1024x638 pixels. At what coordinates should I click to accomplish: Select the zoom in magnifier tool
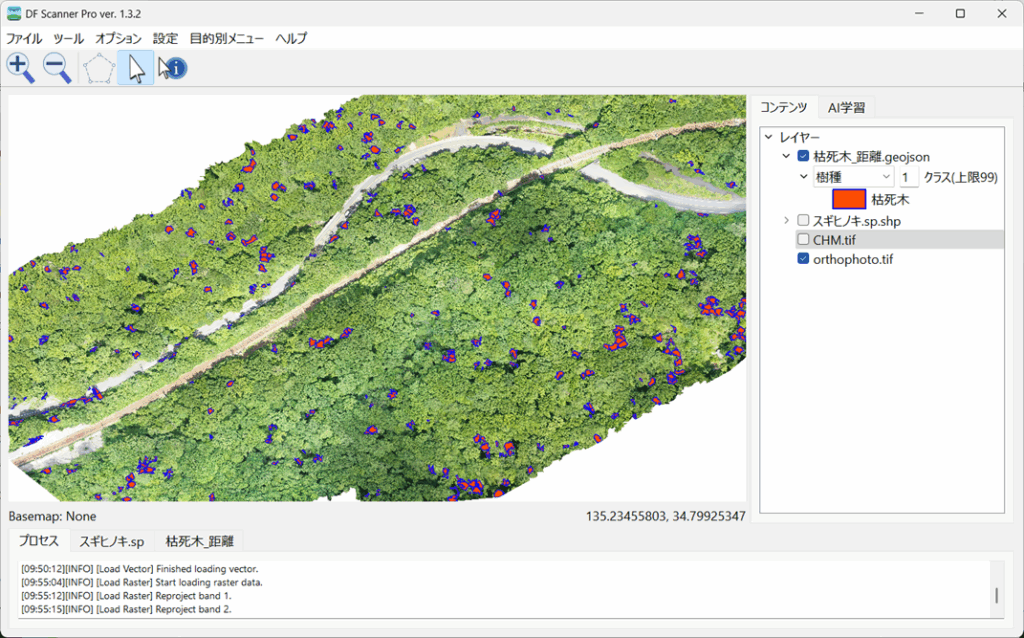20,68
